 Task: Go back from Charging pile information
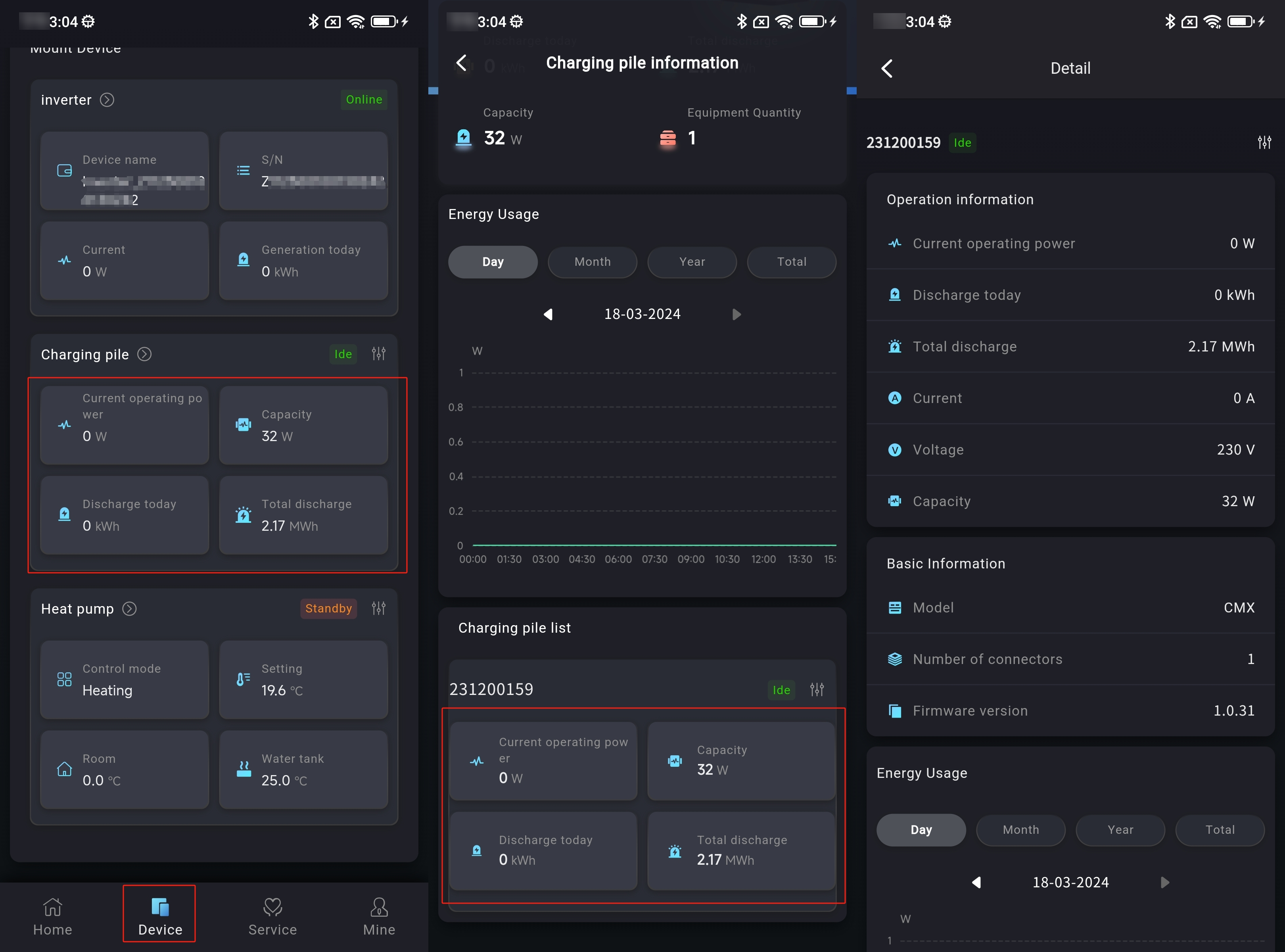tap(462, 63)
